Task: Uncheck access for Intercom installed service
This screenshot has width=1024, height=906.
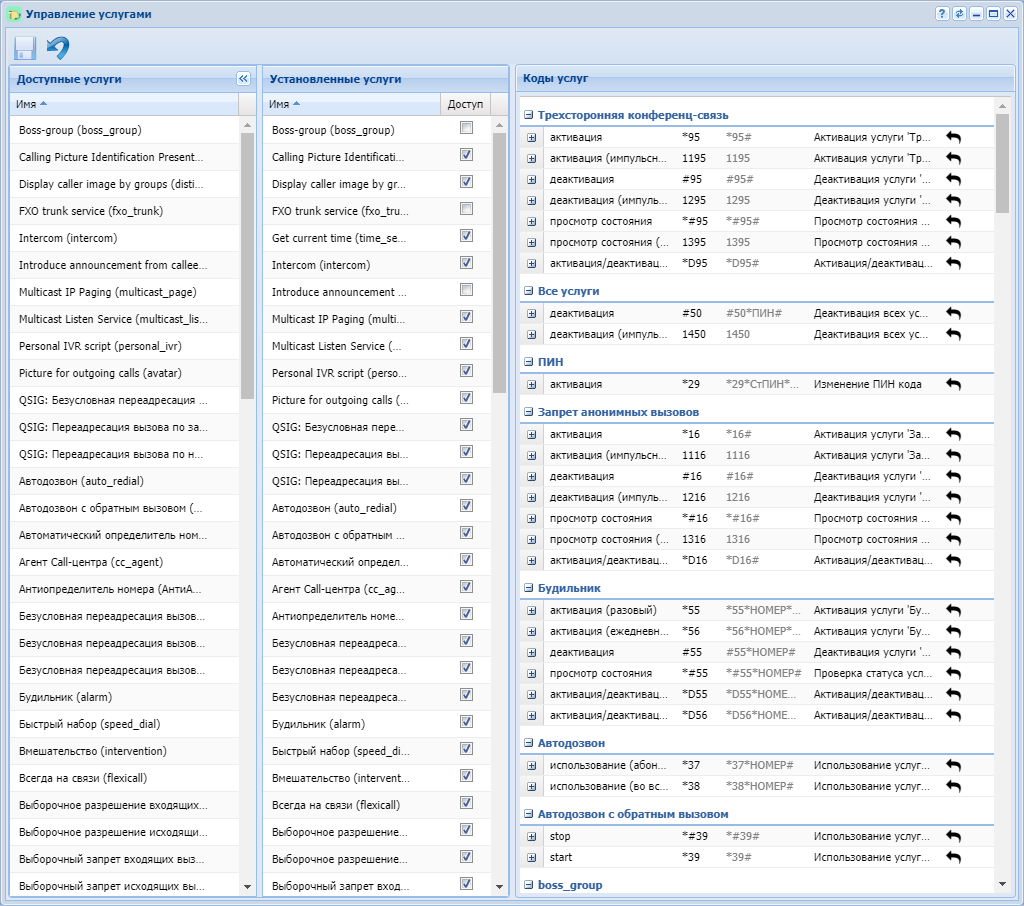Action: (x=466, y=263)
